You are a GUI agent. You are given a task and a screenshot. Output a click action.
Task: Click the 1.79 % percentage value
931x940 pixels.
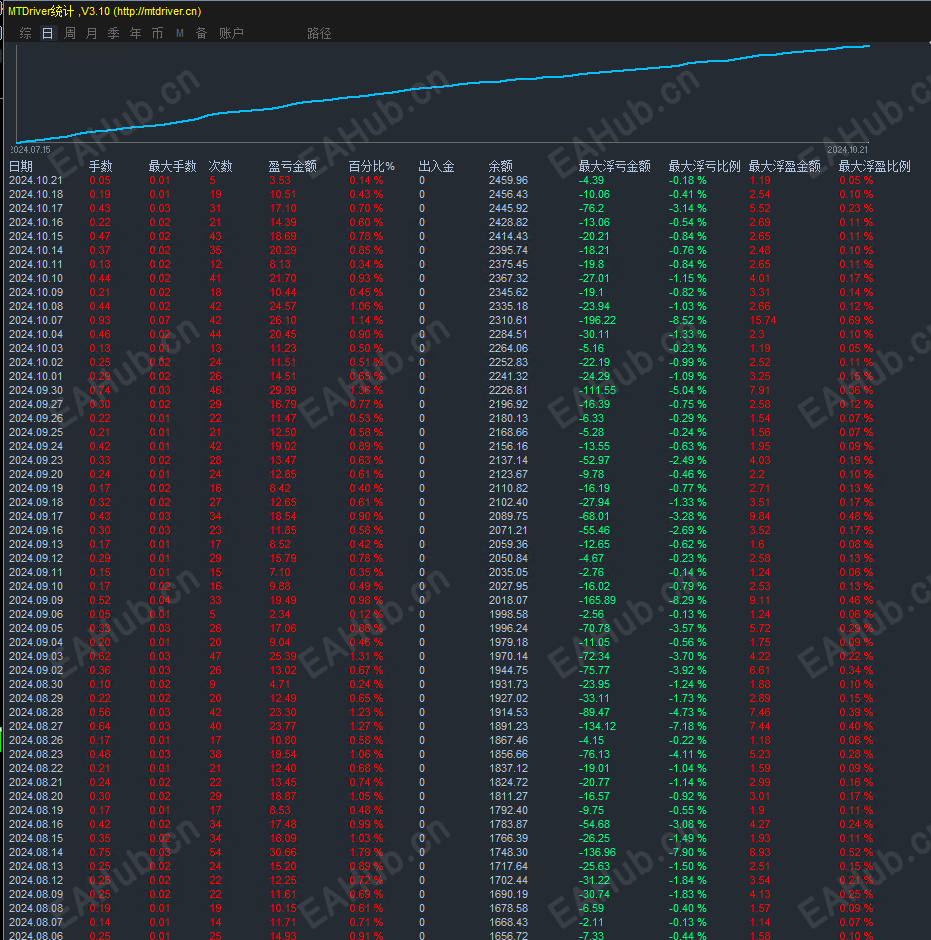pyautogui.click(x=366, y=852)
